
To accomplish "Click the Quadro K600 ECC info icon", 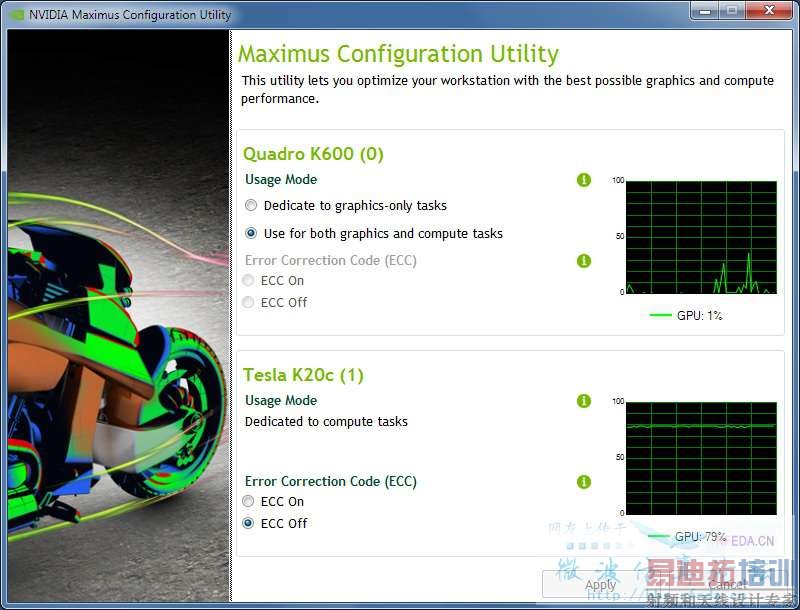I will point(584,261).
